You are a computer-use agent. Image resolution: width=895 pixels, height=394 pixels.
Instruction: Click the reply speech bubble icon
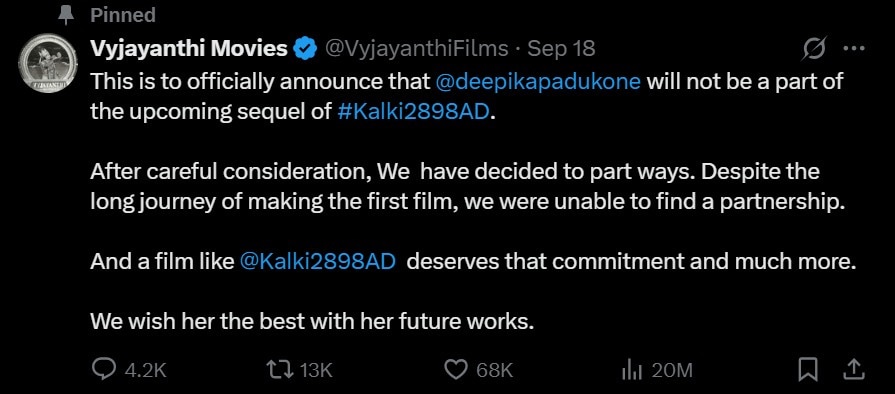tap(104, 371)
